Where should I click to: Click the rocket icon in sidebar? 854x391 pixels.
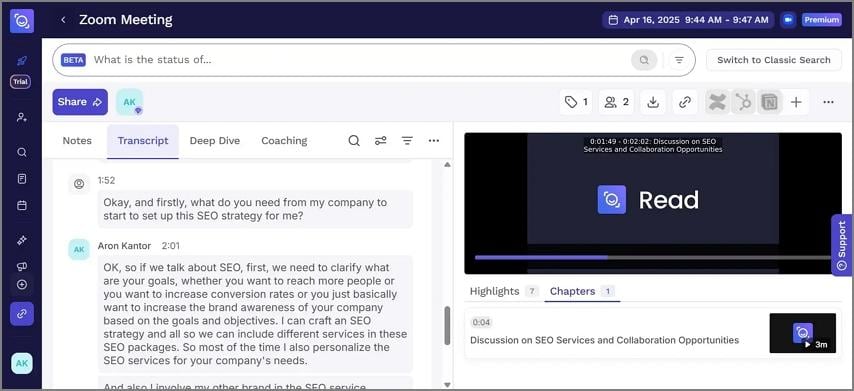coord(21,60)
